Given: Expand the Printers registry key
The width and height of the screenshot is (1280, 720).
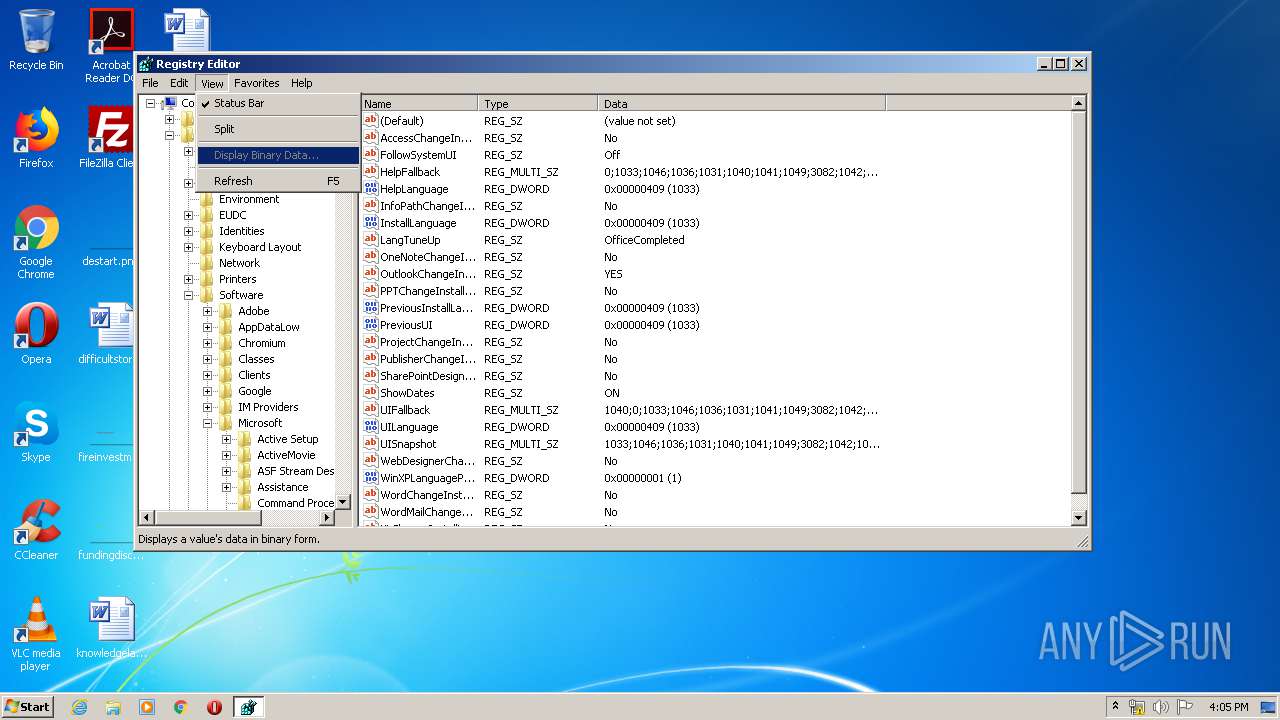Looking at the screenshot, I should 188,279.
